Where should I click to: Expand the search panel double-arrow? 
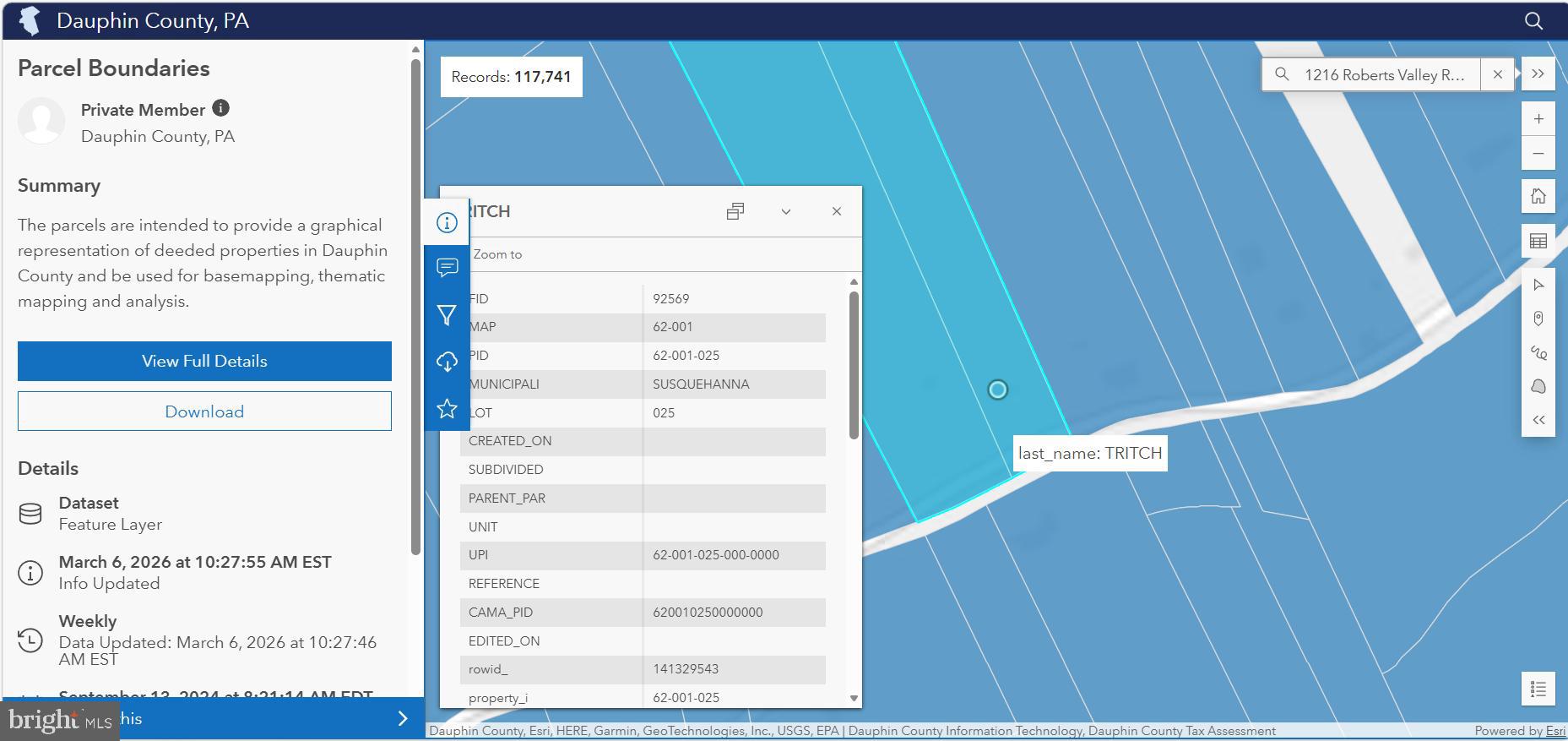(1538, 74)
